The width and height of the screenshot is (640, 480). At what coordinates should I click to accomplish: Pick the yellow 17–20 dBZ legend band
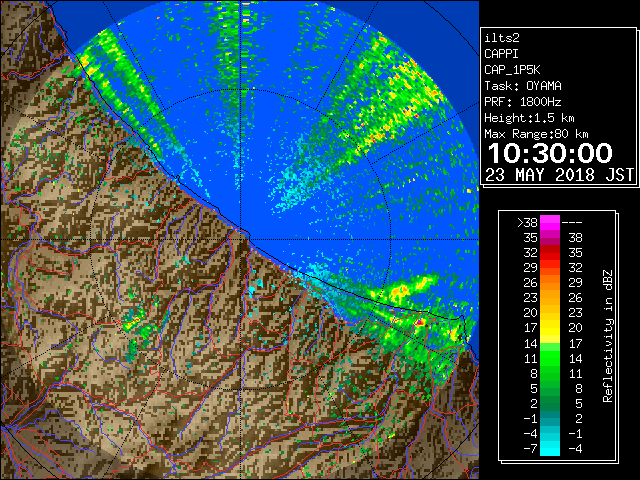coord(550,328)
